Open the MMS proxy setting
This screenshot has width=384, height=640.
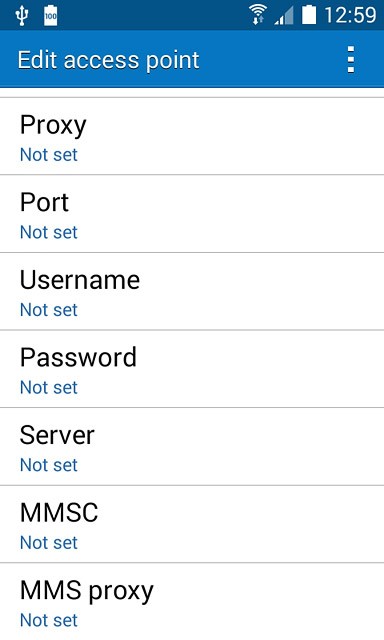[x=192, y=602]
